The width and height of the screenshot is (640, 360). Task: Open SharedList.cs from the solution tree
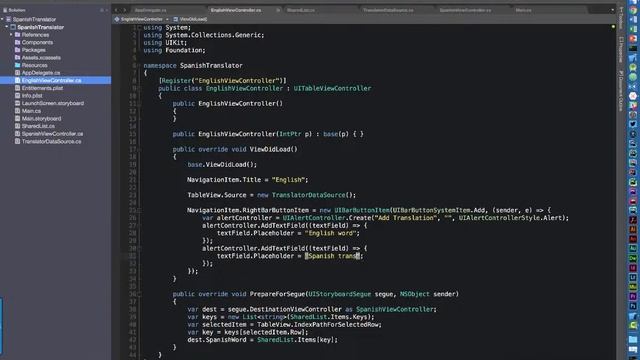[38, 126]
